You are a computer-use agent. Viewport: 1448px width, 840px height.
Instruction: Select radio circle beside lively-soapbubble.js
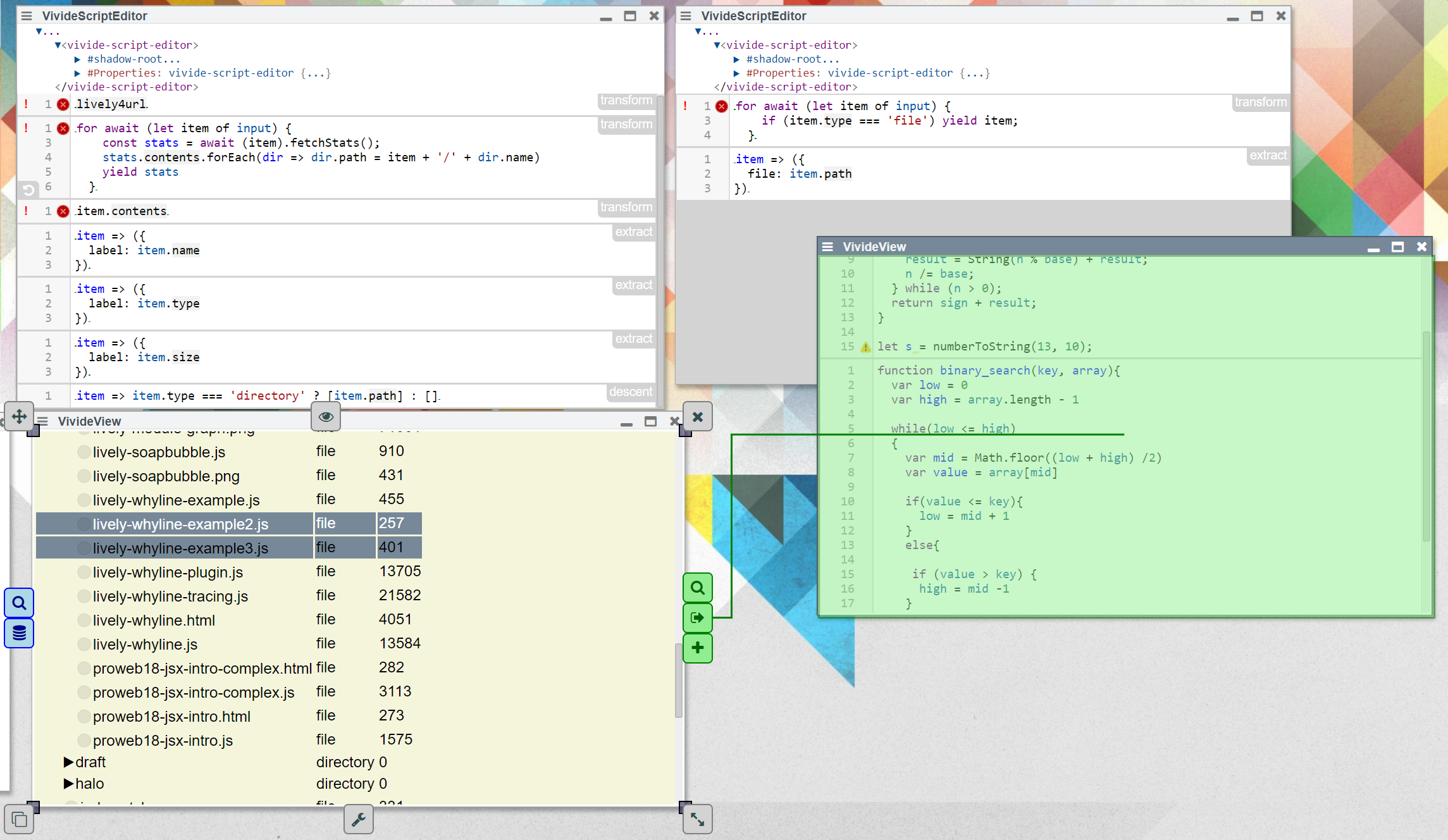pos(84,452)
